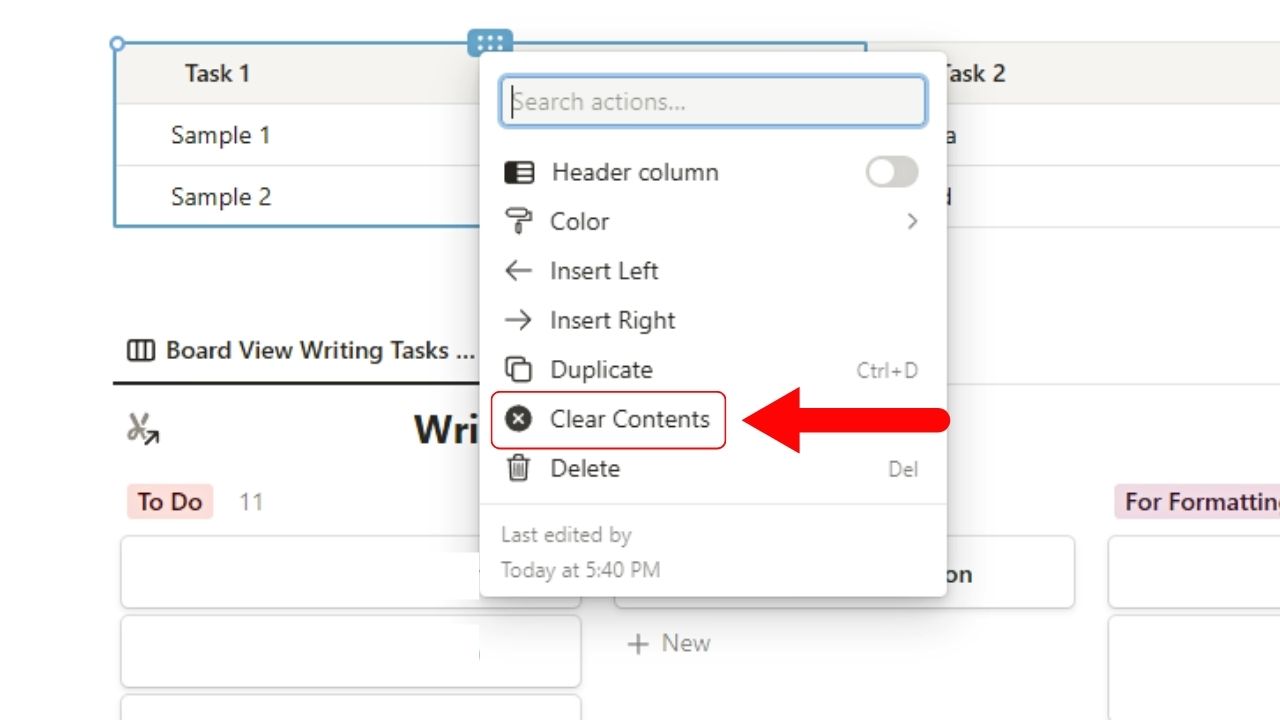Image resolution: width=1280 pixels, height=720 pixels.
Task: Click the Delete trash icon
Action: tap(518, 468)
